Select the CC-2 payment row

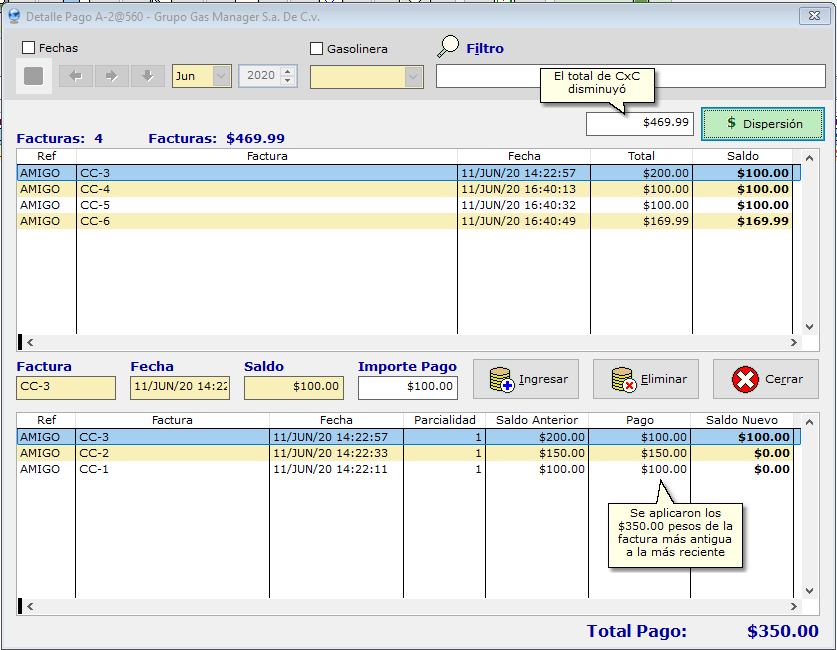(172, 453)
